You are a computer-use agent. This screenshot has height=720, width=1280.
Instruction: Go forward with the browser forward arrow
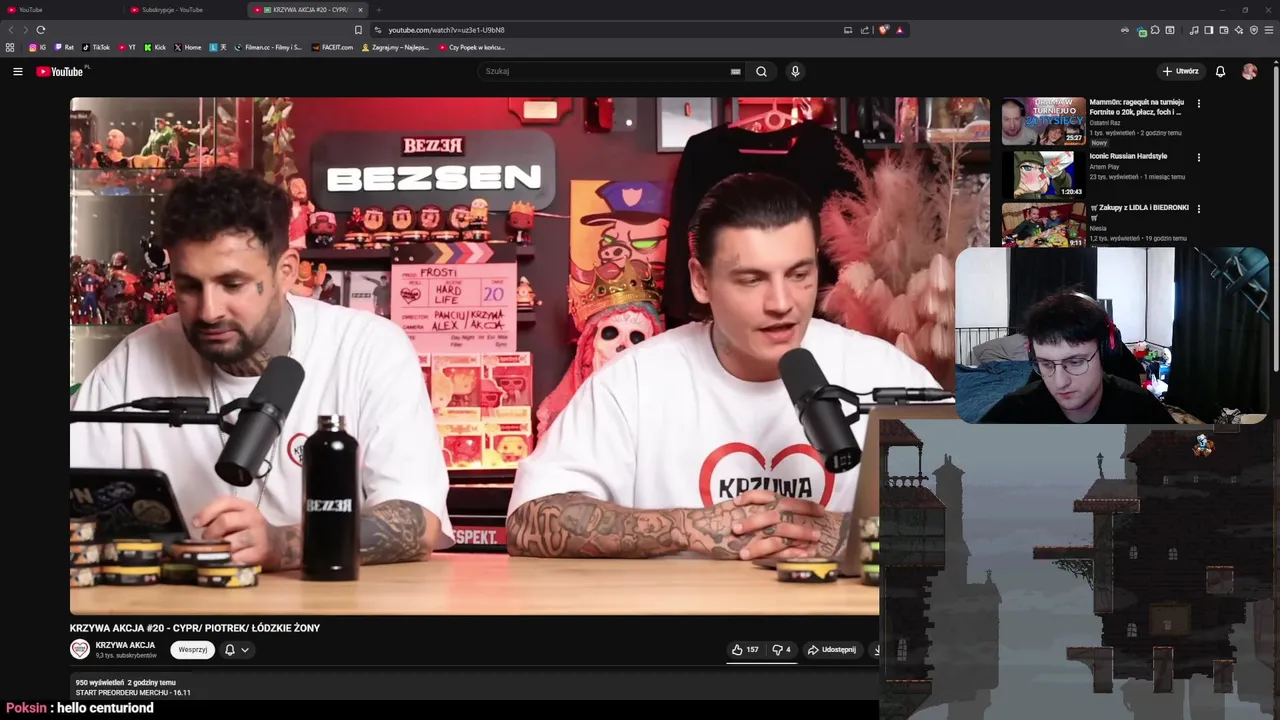pyautogui.click(x=25, y=30)
